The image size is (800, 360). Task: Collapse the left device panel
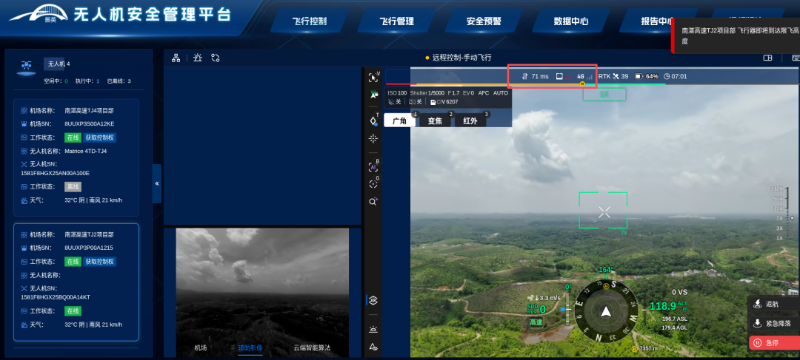tap(157, 184)
